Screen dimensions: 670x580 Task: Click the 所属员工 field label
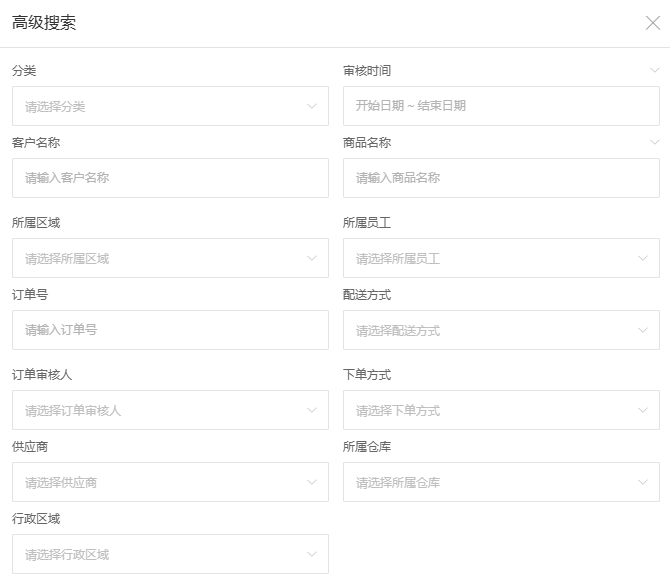point(367,223)
